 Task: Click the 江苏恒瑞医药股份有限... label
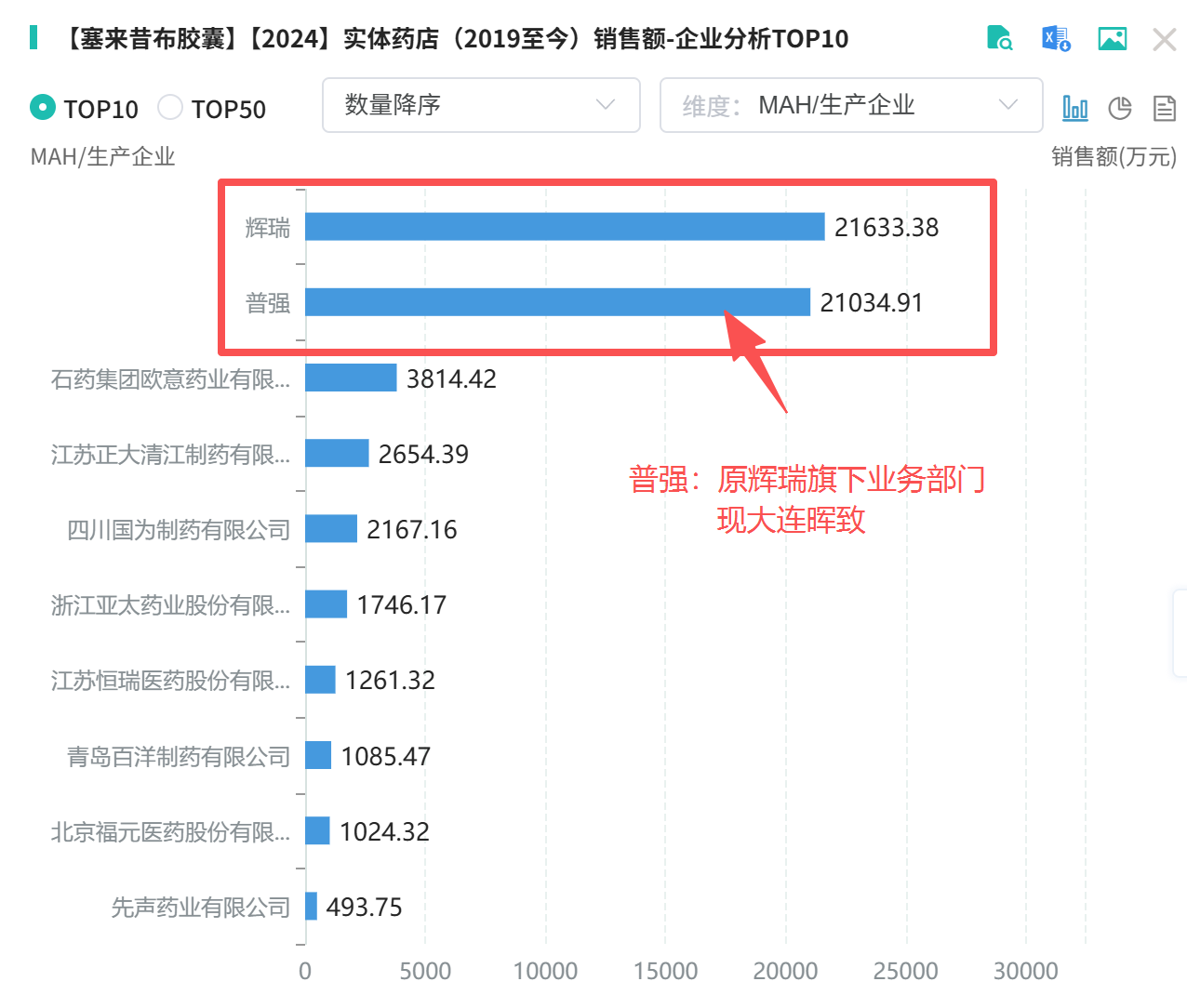click(x=170, y=681)
